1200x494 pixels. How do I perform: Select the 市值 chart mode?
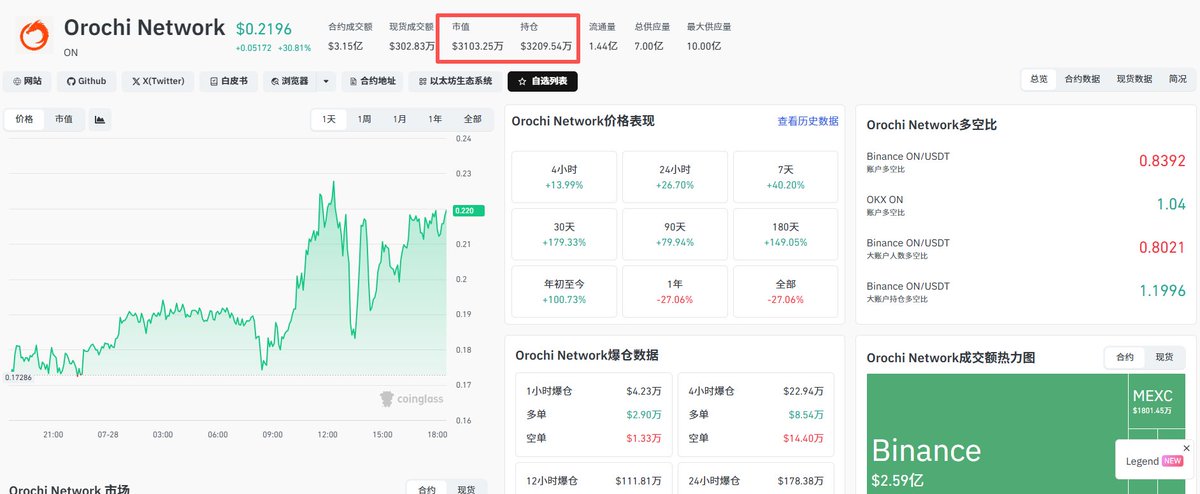(64, 119)
